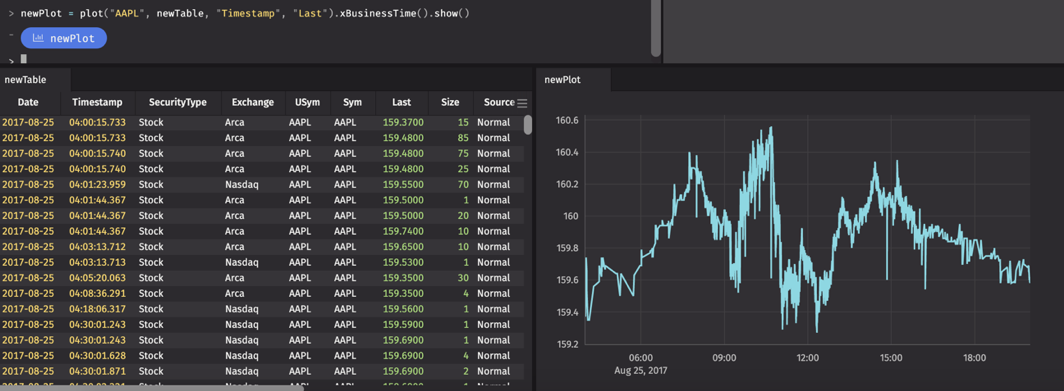
Task: Select Size cell with value 85
Action: click(463, 138)
